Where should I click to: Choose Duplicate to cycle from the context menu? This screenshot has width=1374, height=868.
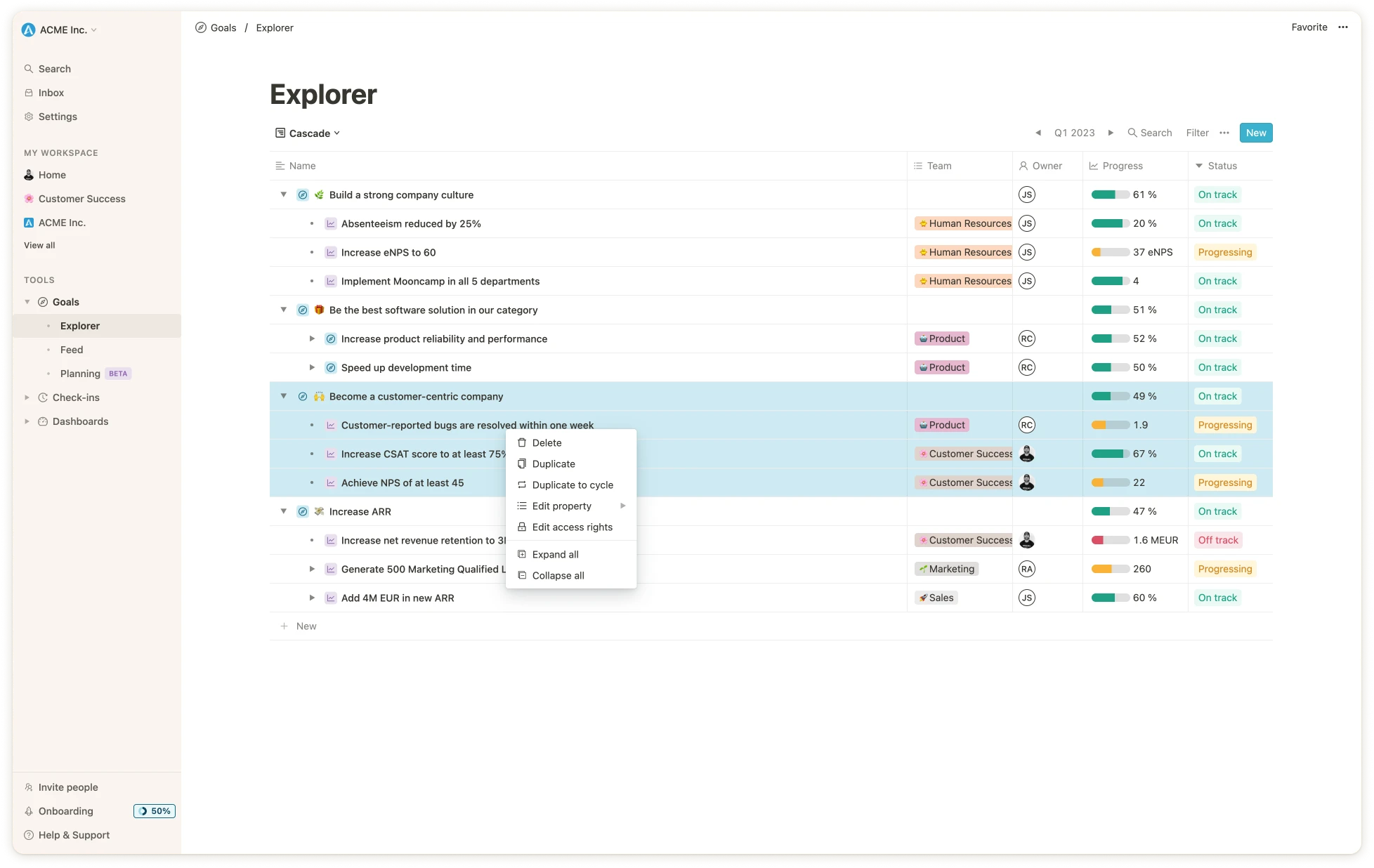(572, 485)
